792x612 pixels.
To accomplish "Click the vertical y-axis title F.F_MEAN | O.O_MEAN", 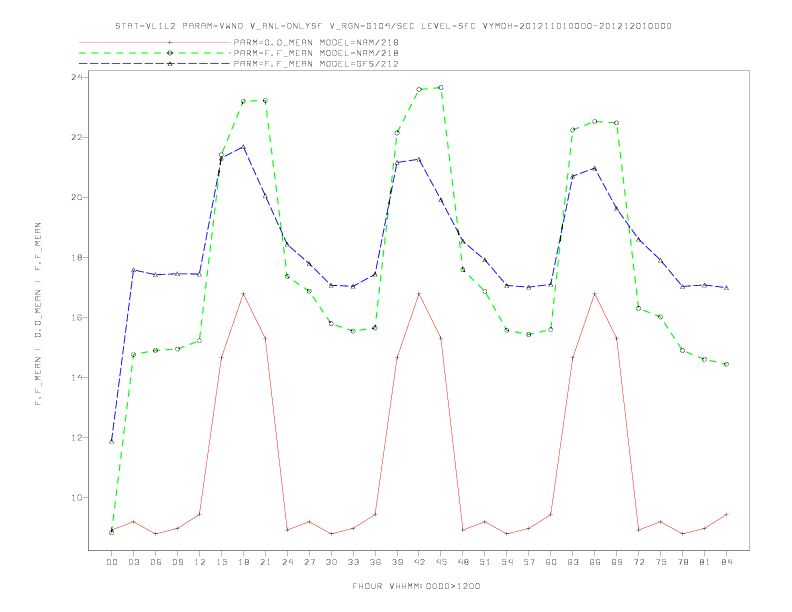I will coord(38,314).
